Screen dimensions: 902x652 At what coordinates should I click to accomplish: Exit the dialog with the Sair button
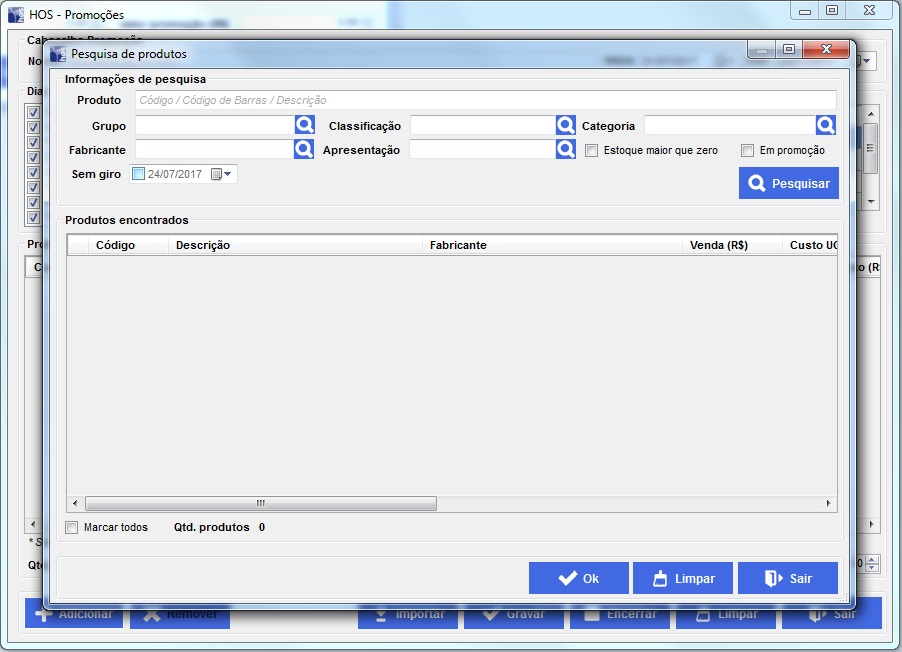pos(787,578)
